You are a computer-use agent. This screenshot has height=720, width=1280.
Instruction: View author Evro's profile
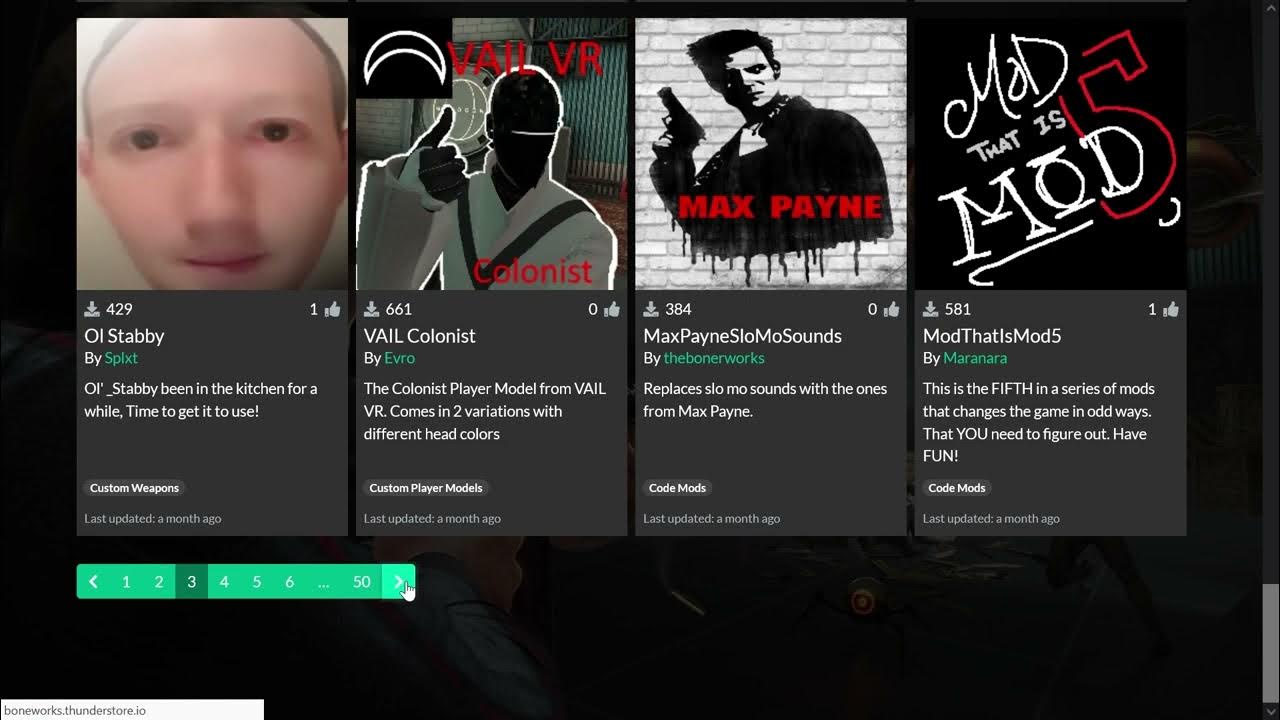coord(399,358)
